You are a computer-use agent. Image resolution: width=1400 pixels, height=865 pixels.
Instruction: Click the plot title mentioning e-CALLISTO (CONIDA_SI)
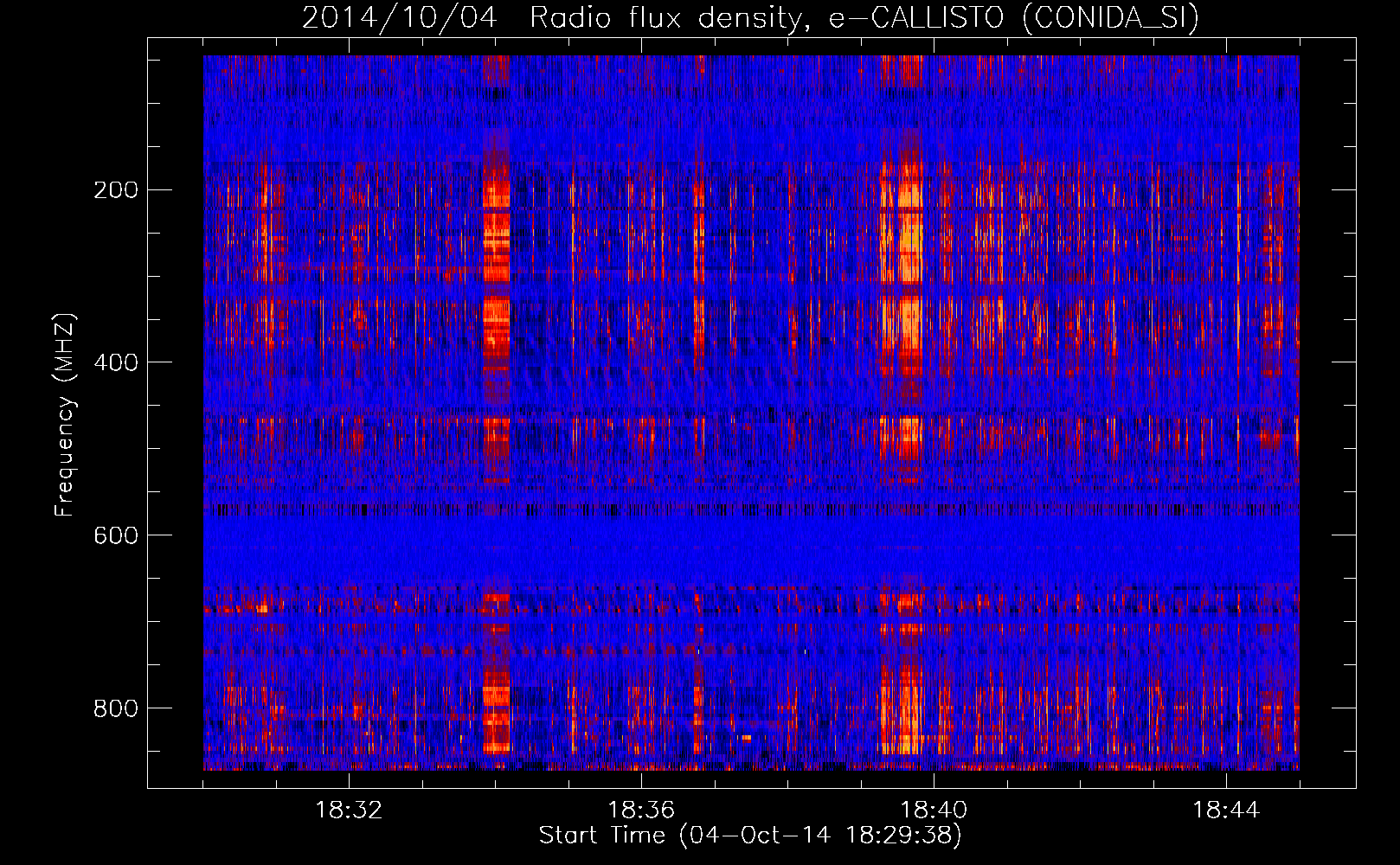pyautogui.click(x=750, y=17)
